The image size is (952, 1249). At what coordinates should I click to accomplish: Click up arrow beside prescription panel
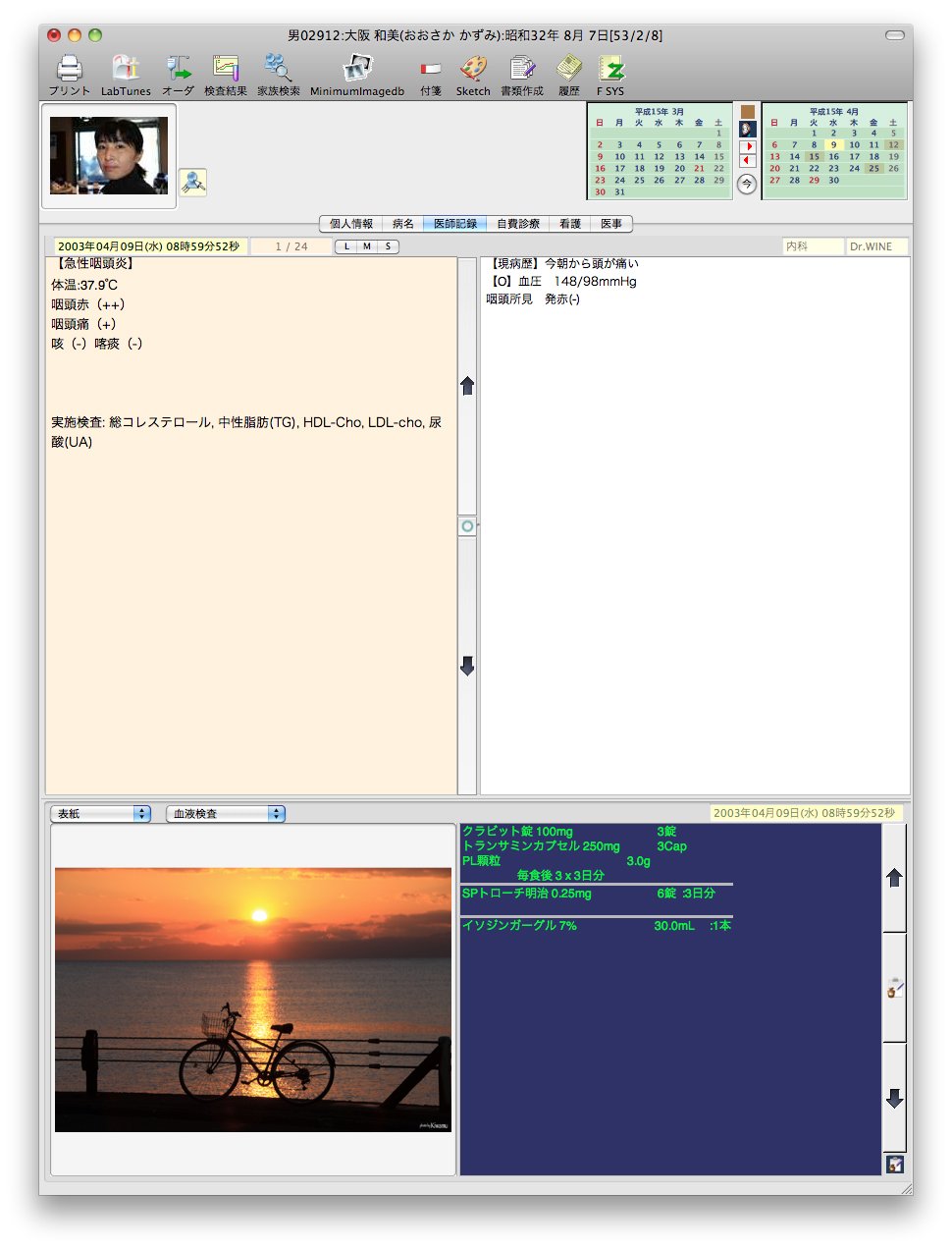click(x=894, y=878)
